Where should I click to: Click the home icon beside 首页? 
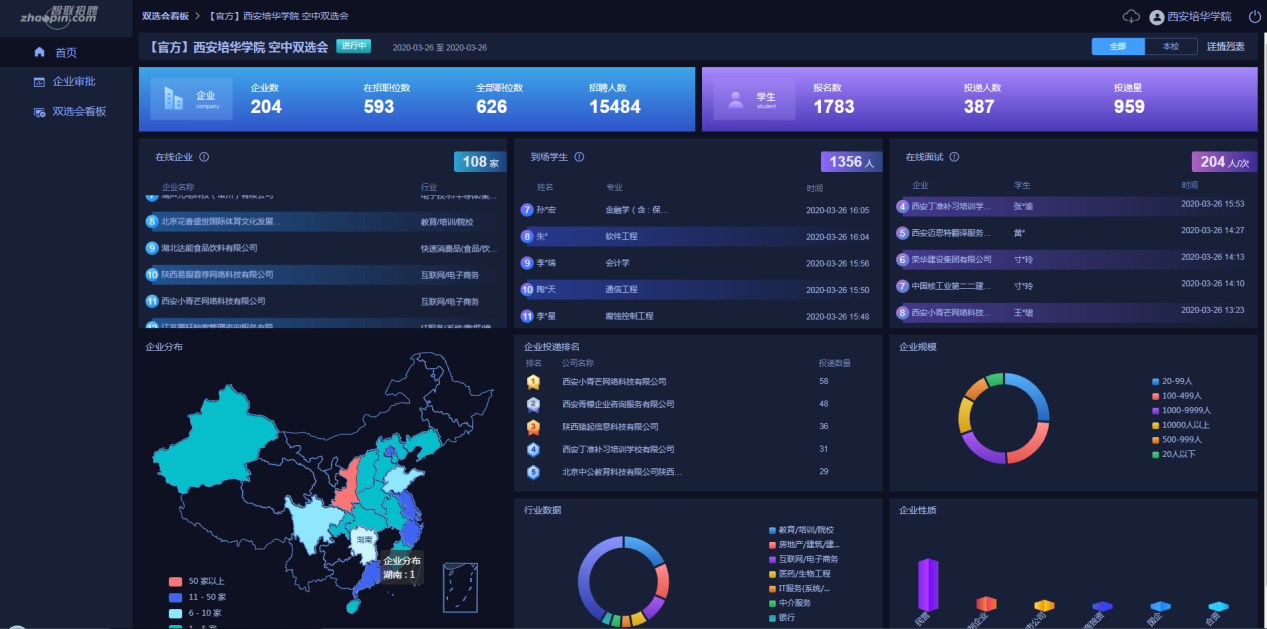[40, 52]
